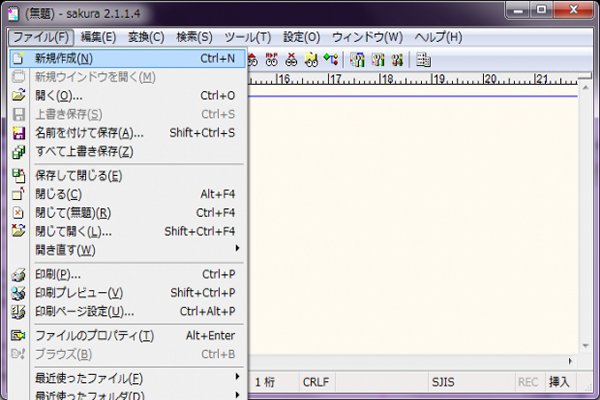Screen dimensions: 600x400
Task: Click the open folder icon beside 開く
Action: pyautogui.click(x=17, y=96)
